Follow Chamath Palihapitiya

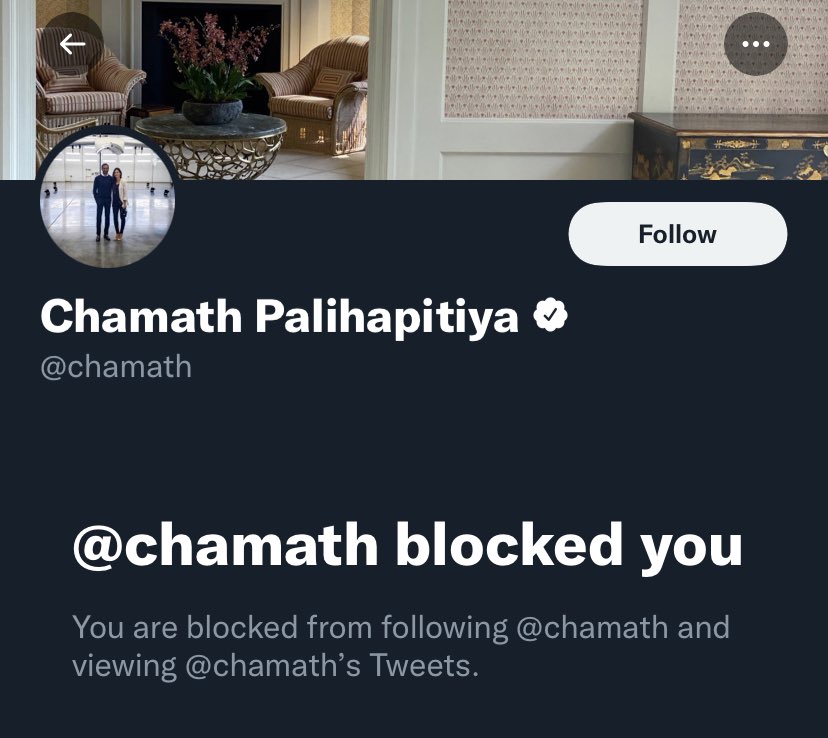[678, 234]
